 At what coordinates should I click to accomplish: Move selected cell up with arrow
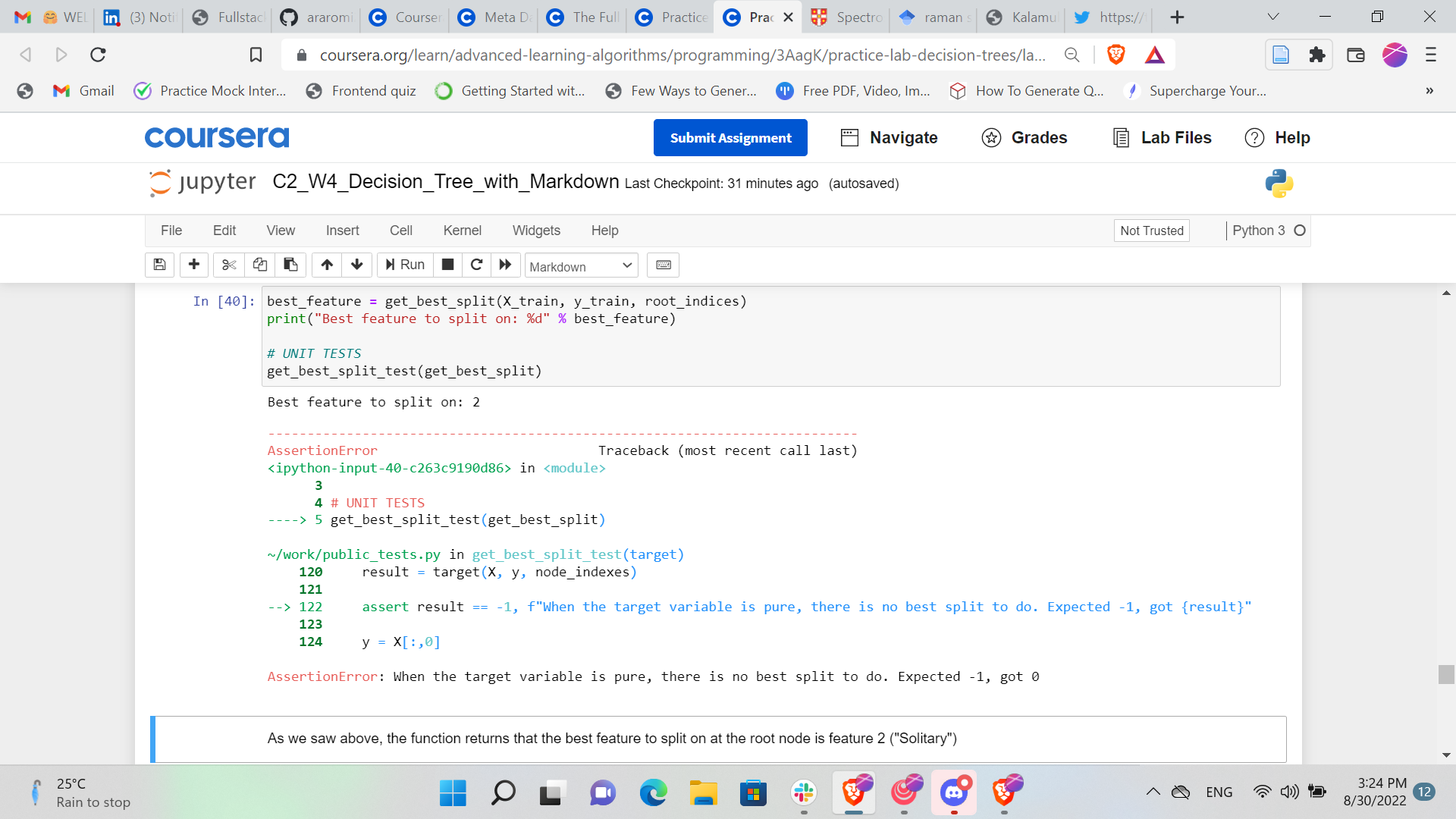pos(327,265)
